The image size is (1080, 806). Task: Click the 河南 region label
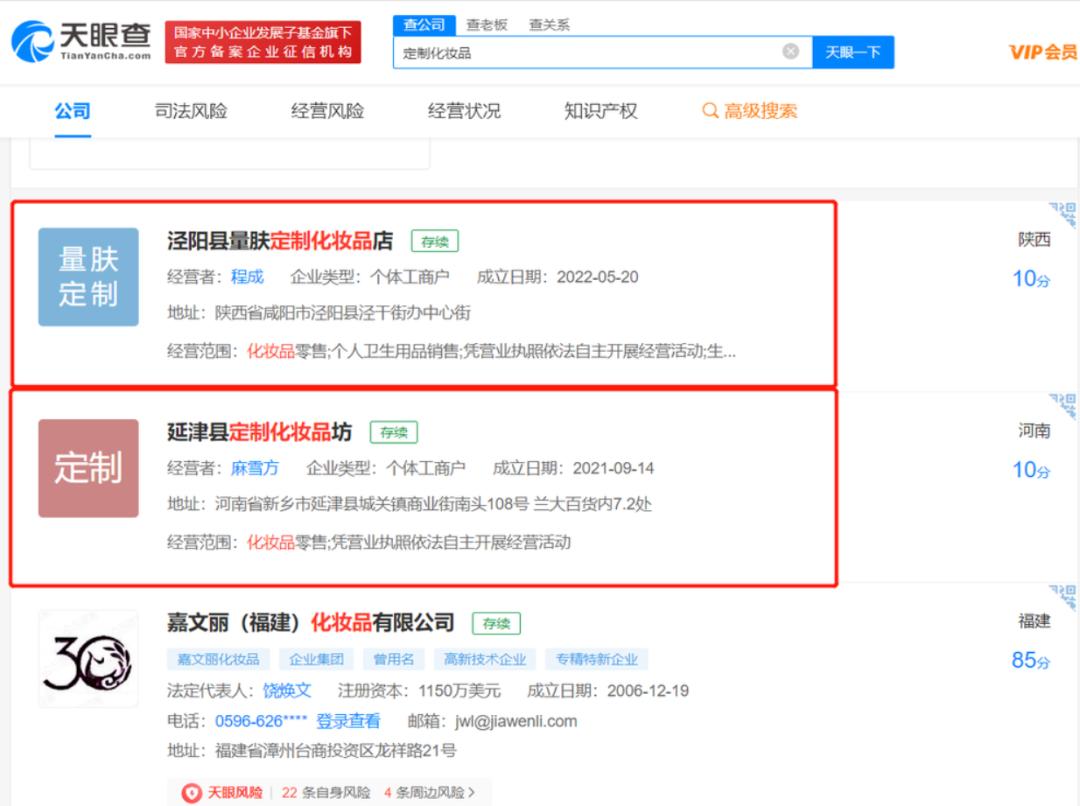[x=1034, y=431]
